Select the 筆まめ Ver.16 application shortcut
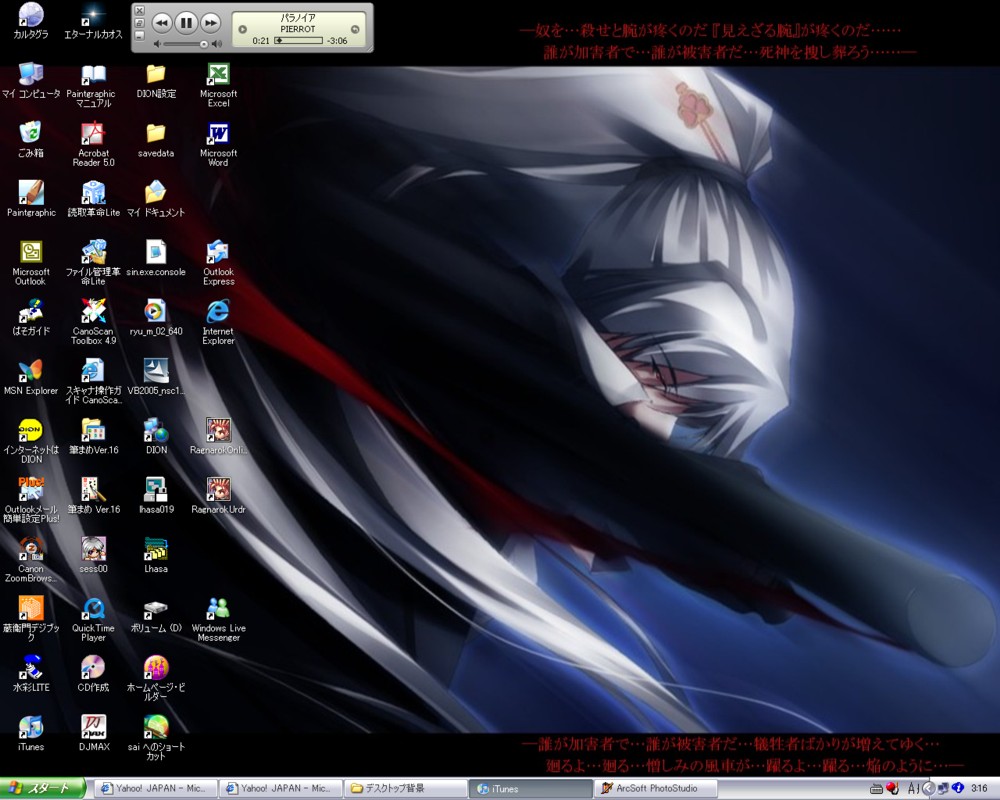Image resolution: width=1000 pixels, height=800 pixels. [x=93, y=496]
